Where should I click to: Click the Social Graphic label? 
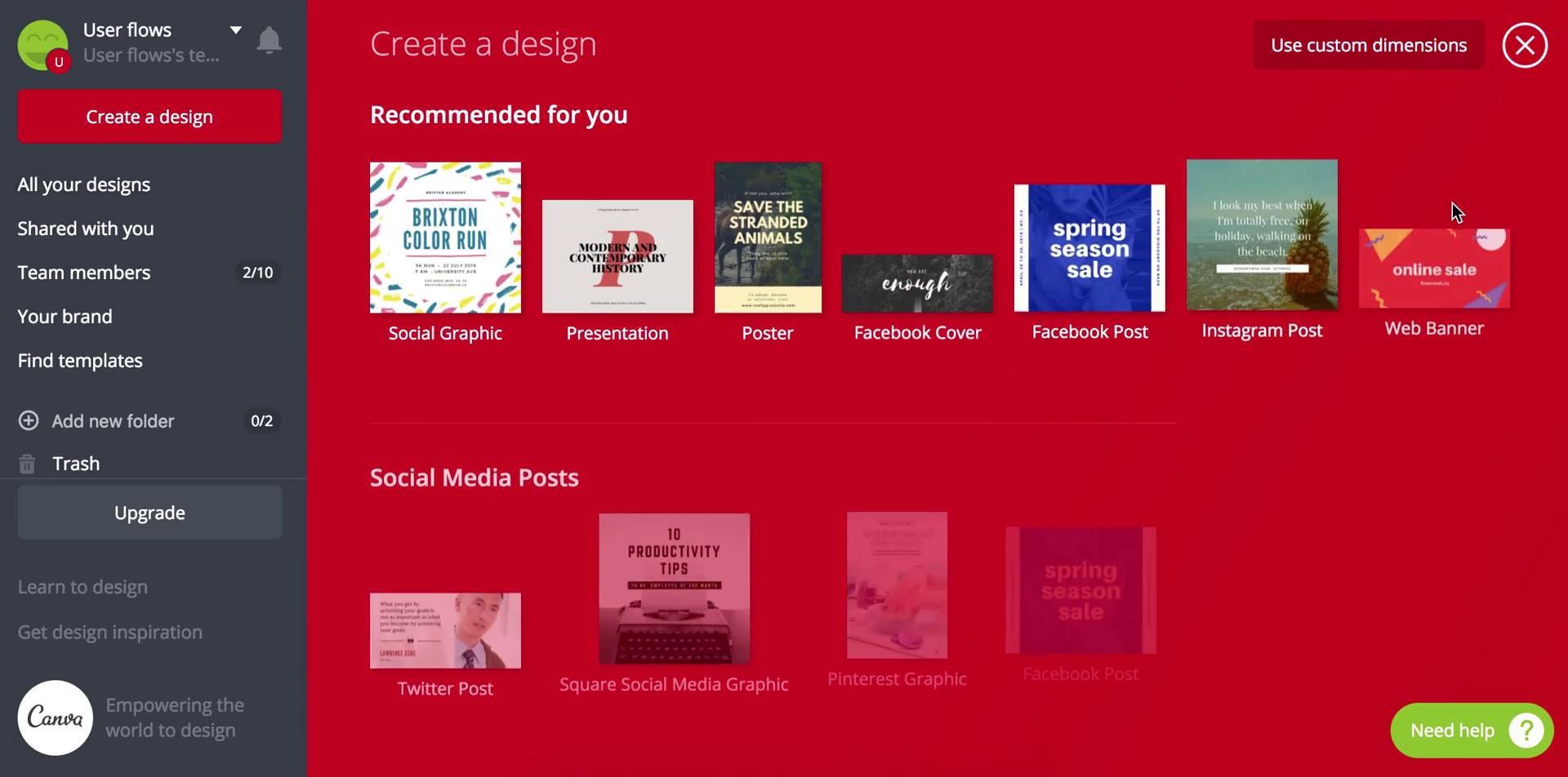(445, 333)
